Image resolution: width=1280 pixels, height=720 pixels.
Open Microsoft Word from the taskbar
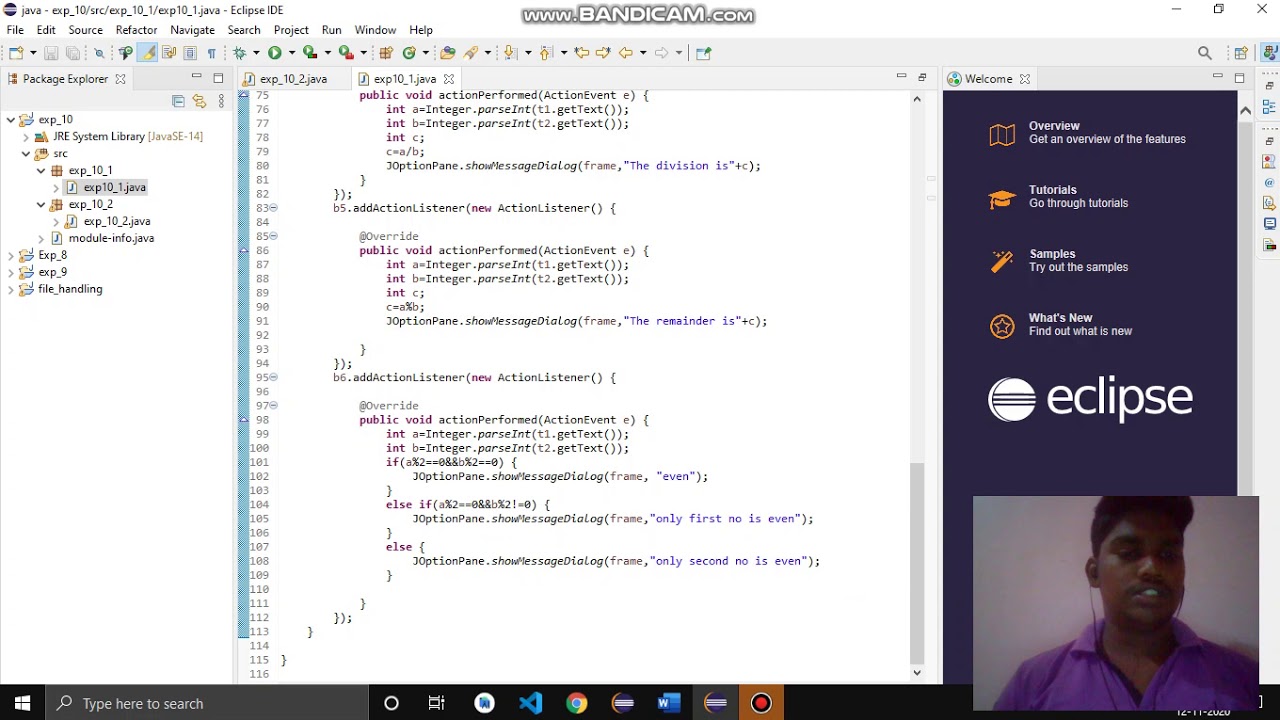coord(669,703)
